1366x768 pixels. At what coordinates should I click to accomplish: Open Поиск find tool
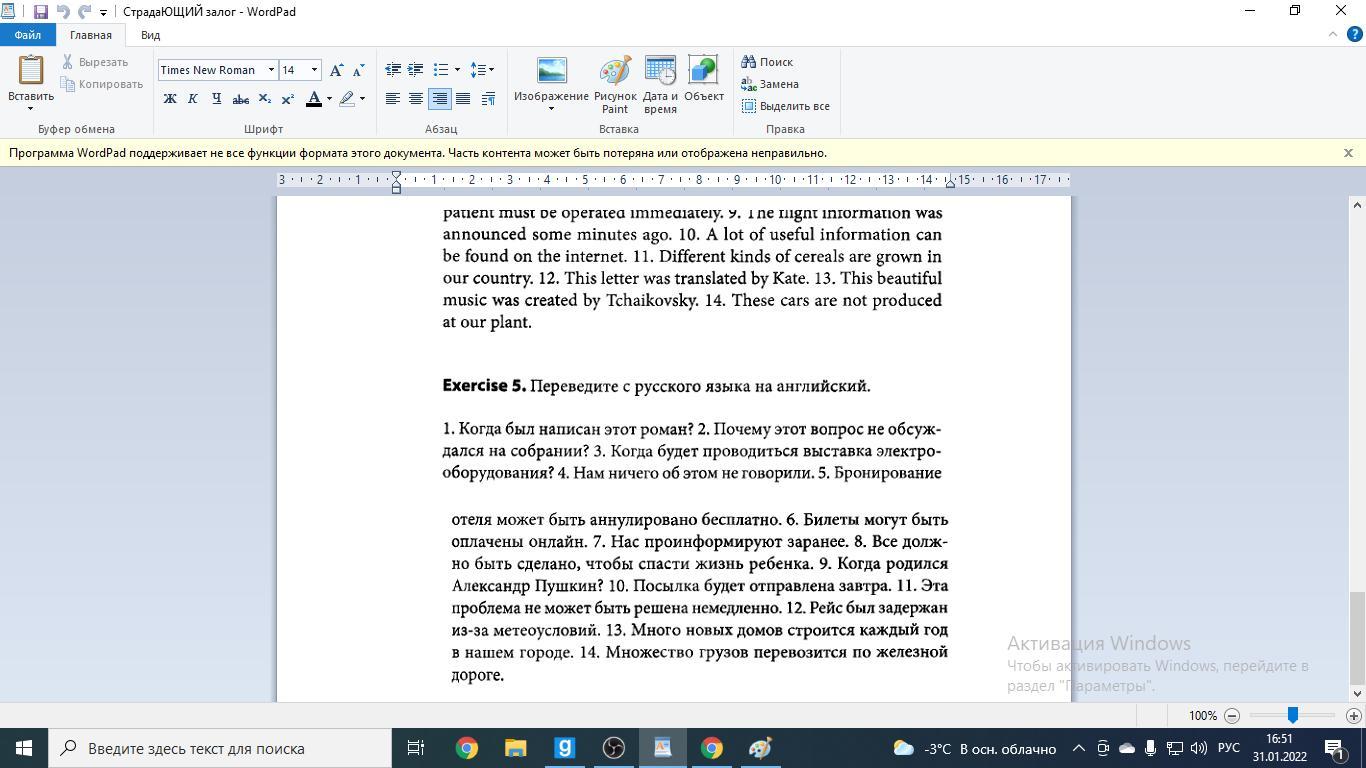click(x=768, y=62)
